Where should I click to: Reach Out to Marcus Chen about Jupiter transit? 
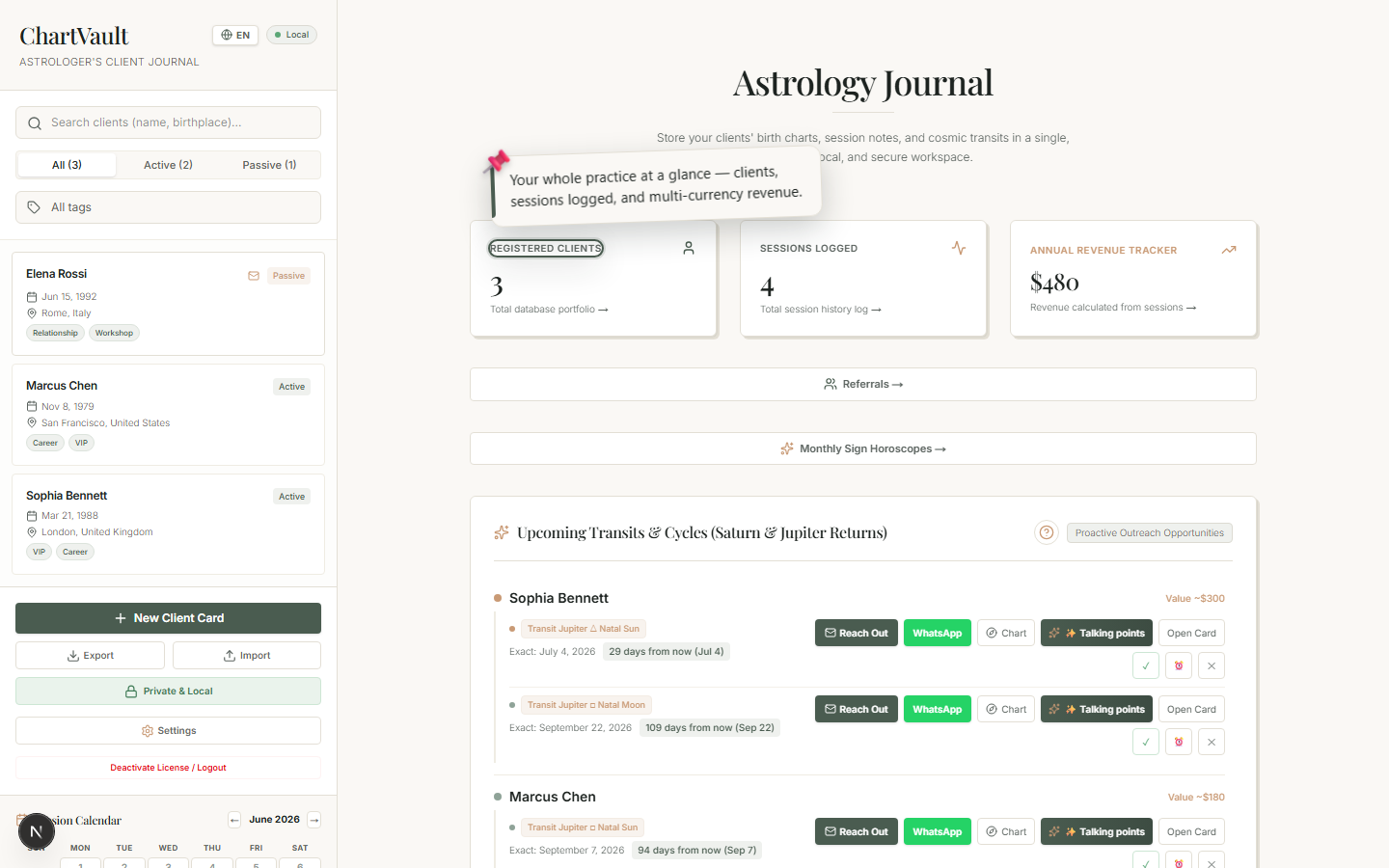click(x=857, y=831)
